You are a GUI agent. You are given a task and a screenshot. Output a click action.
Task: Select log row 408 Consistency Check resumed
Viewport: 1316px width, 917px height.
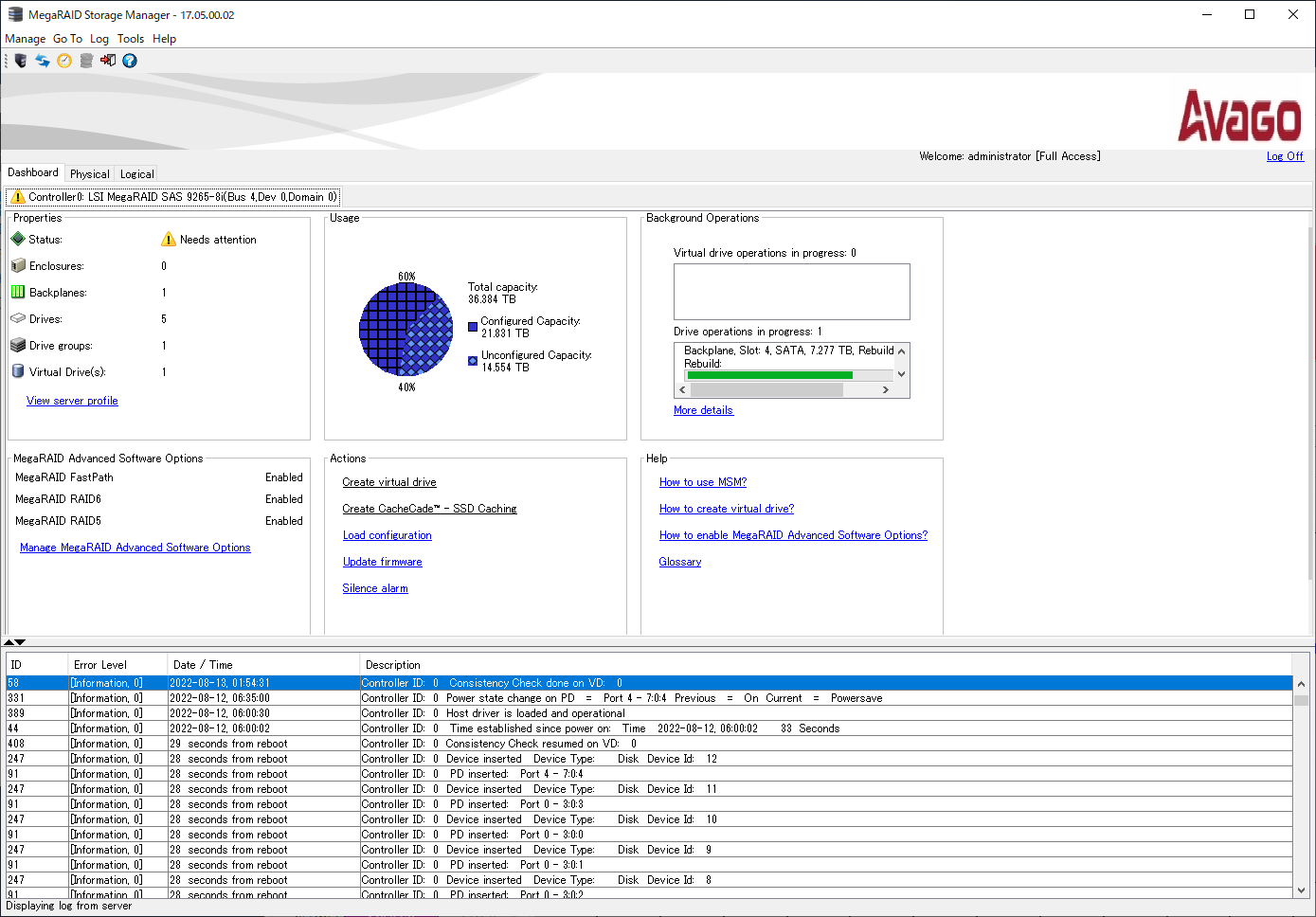[x=649, y=744]
